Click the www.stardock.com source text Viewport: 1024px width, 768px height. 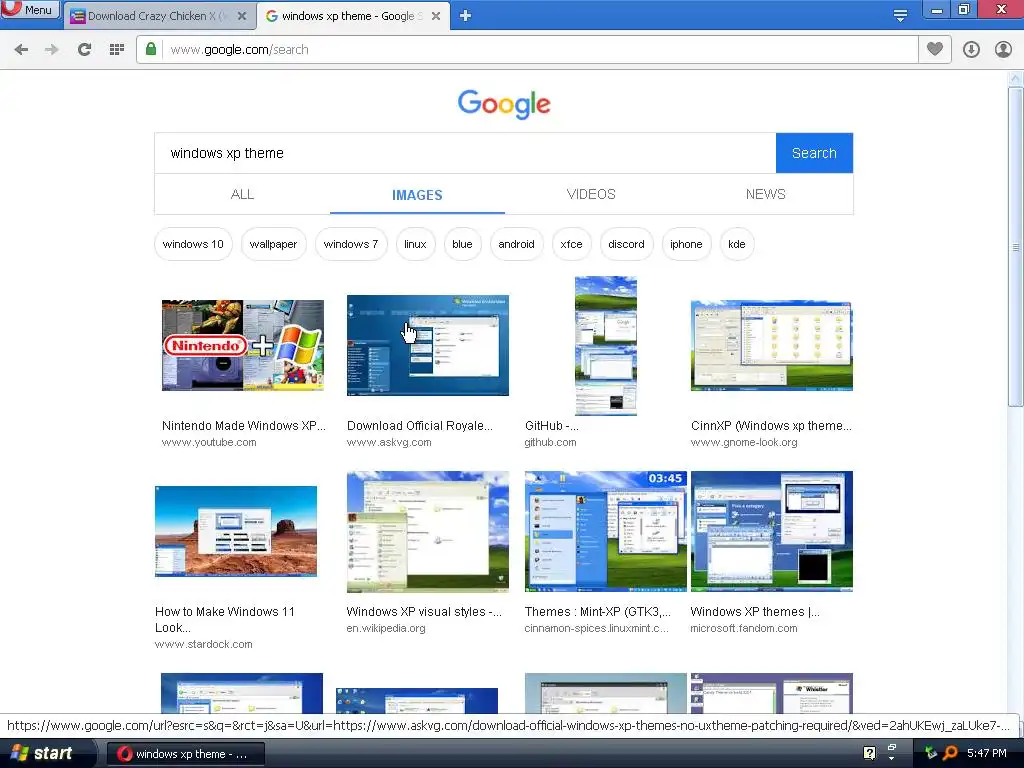pos(204,644)
